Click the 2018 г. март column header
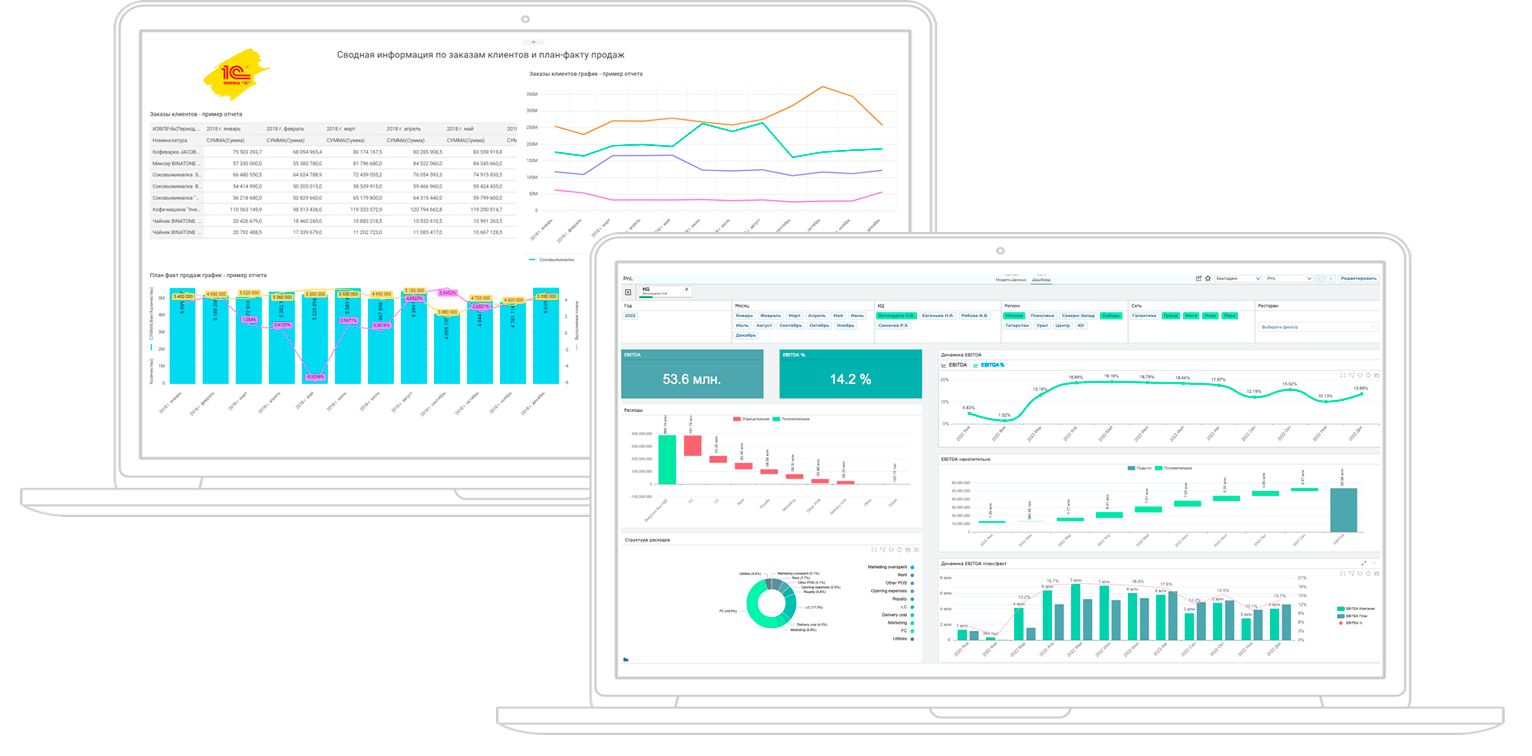Viewport: 1532px width, 756px height. tap(355, 129)
